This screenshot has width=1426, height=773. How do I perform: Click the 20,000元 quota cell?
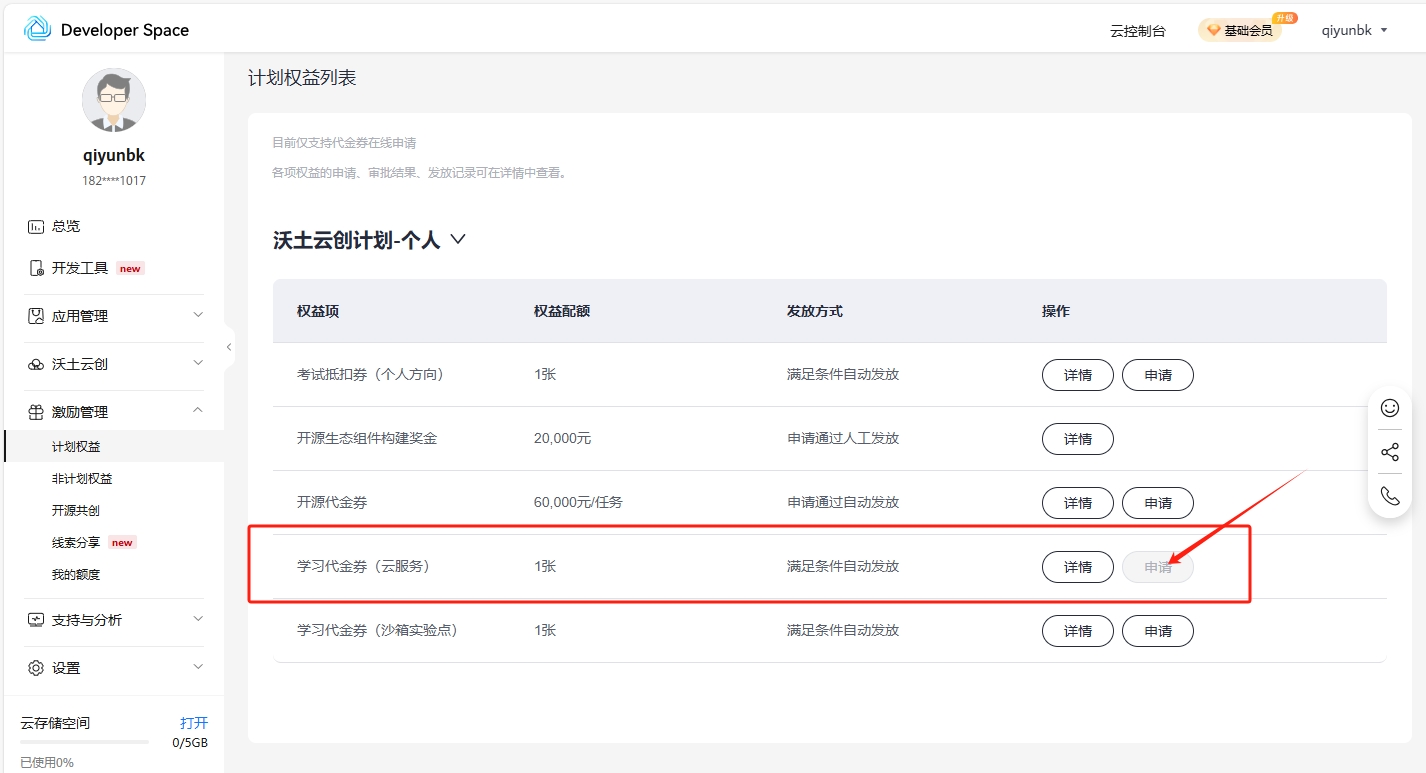coord(563,438)
